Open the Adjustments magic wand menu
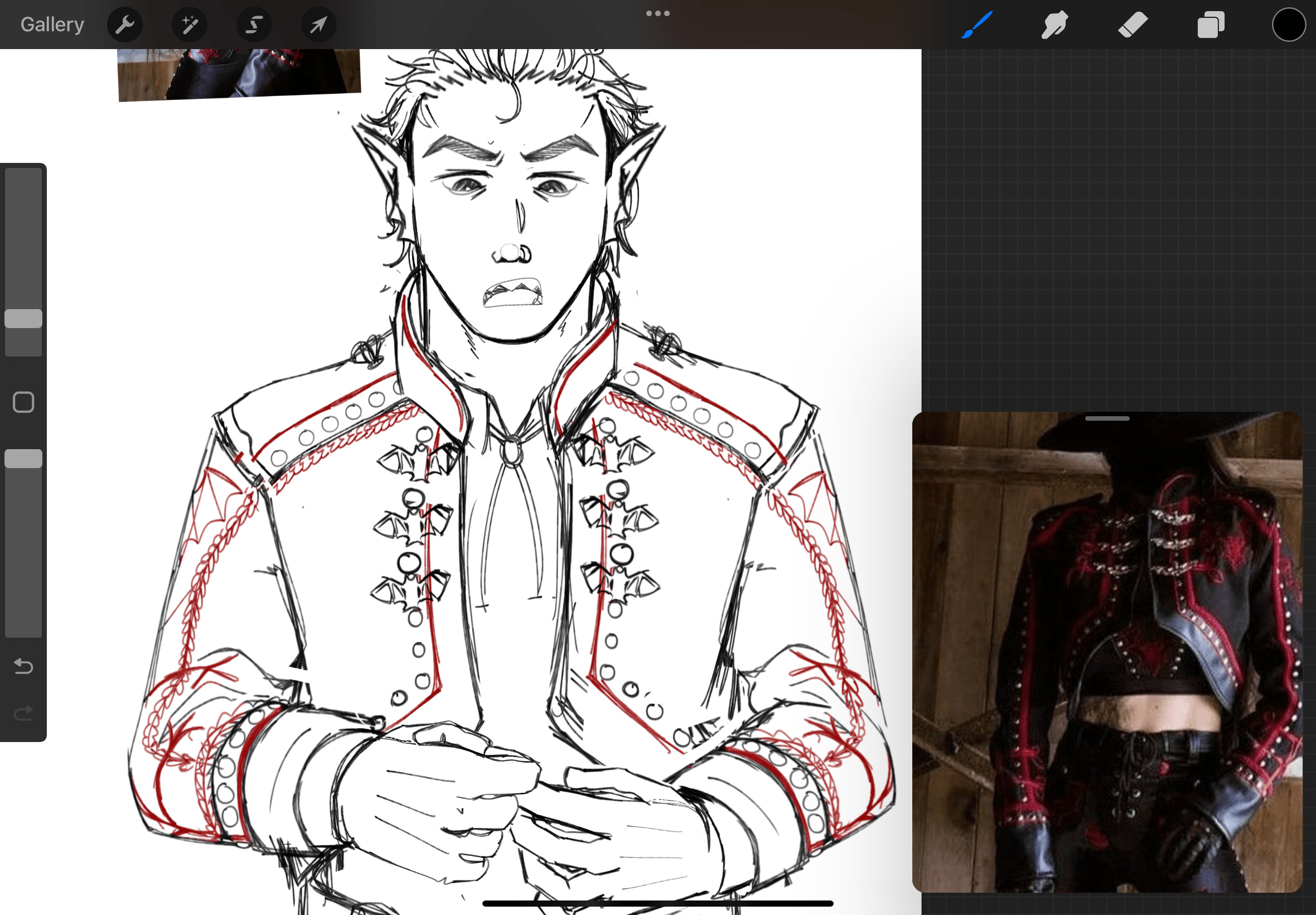Screen dimensions: 1316x915 (x=190, y=25)
